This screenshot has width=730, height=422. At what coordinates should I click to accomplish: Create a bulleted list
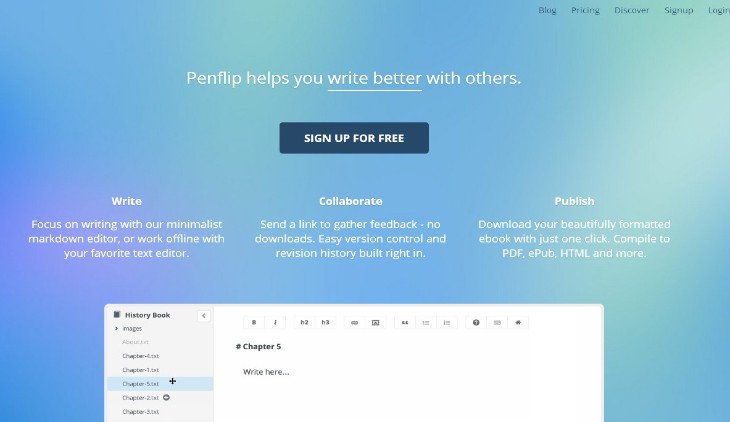[x=426, y=322]
